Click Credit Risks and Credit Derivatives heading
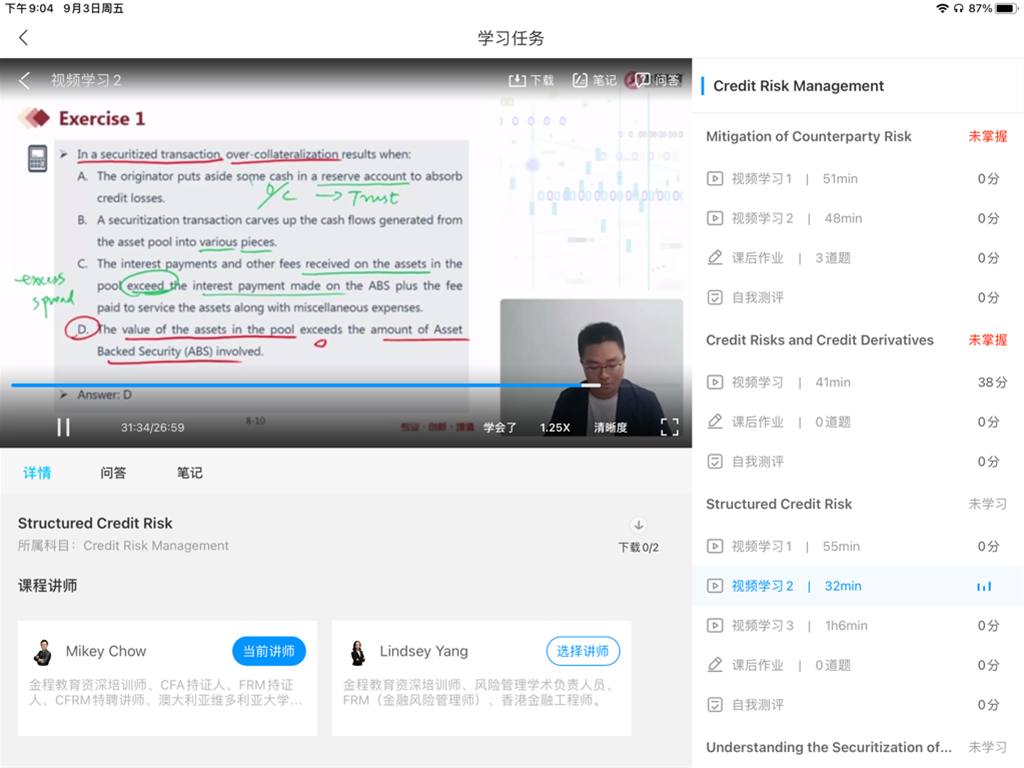This screenshot has width=1024, height=768. (820, 340)
